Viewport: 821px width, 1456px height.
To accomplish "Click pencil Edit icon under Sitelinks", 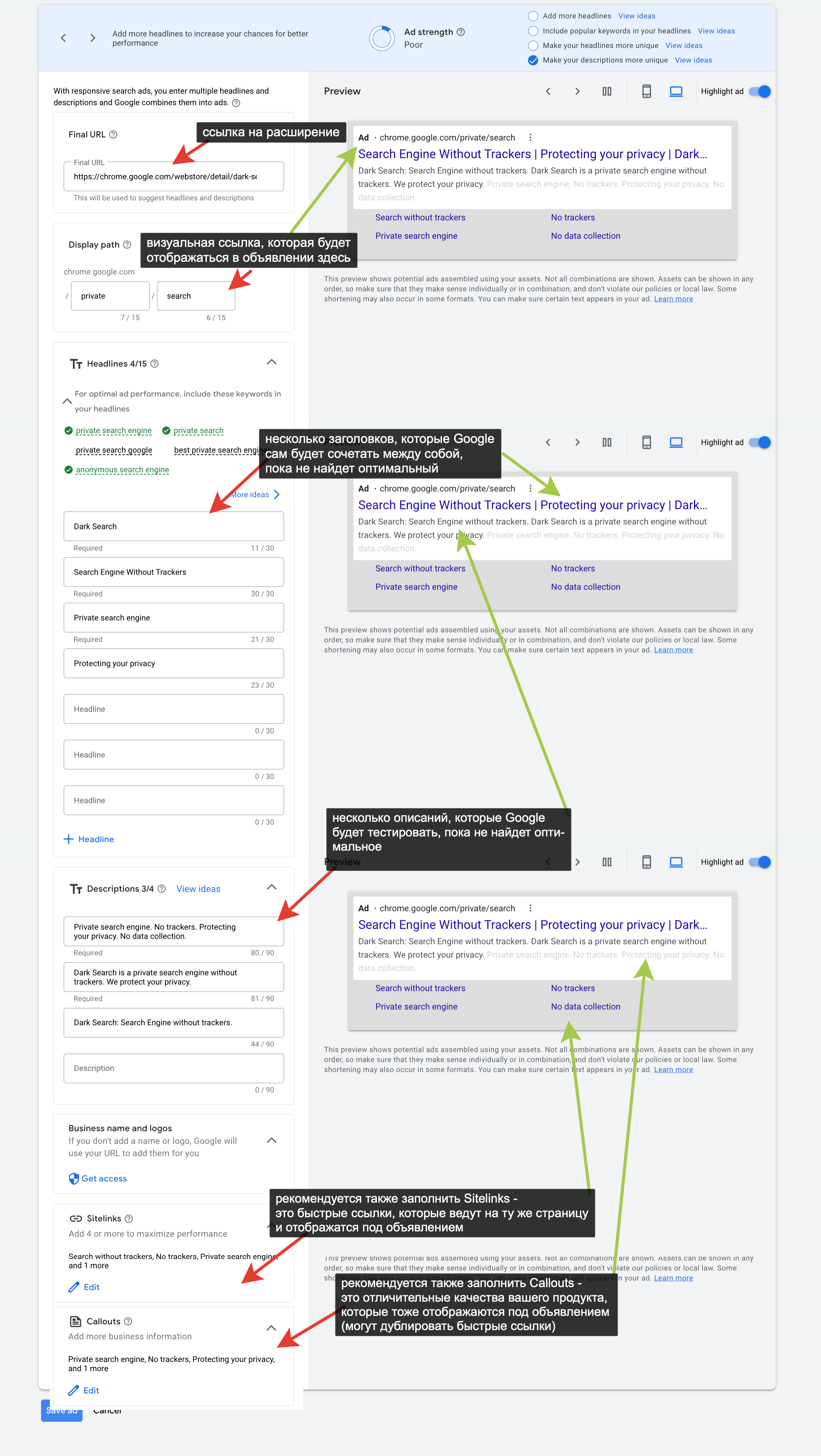I will pyautogui.click(x=74, y=1287).
